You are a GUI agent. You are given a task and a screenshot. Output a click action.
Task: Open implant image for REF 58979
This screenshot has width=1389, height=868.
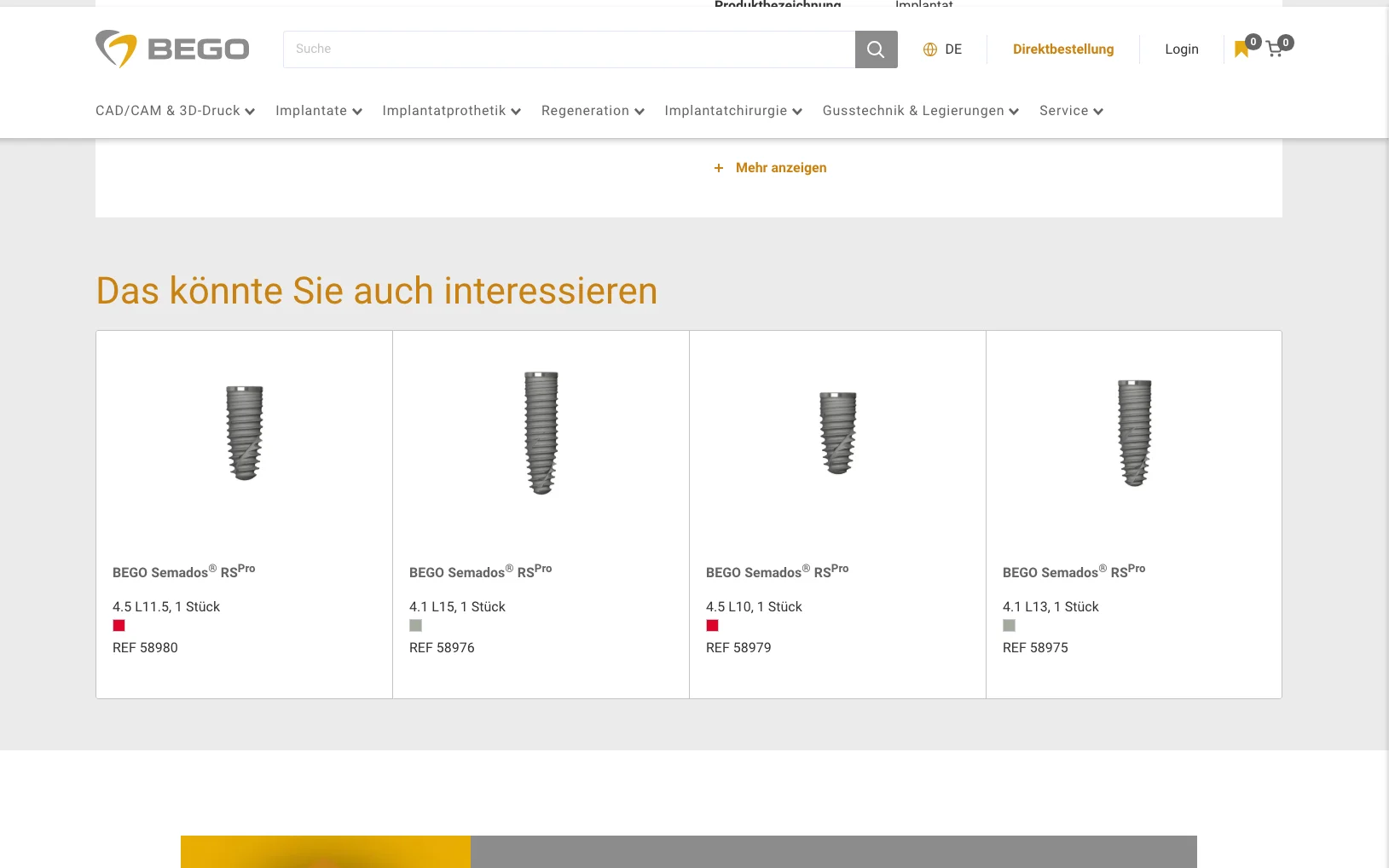coord(837,433)
